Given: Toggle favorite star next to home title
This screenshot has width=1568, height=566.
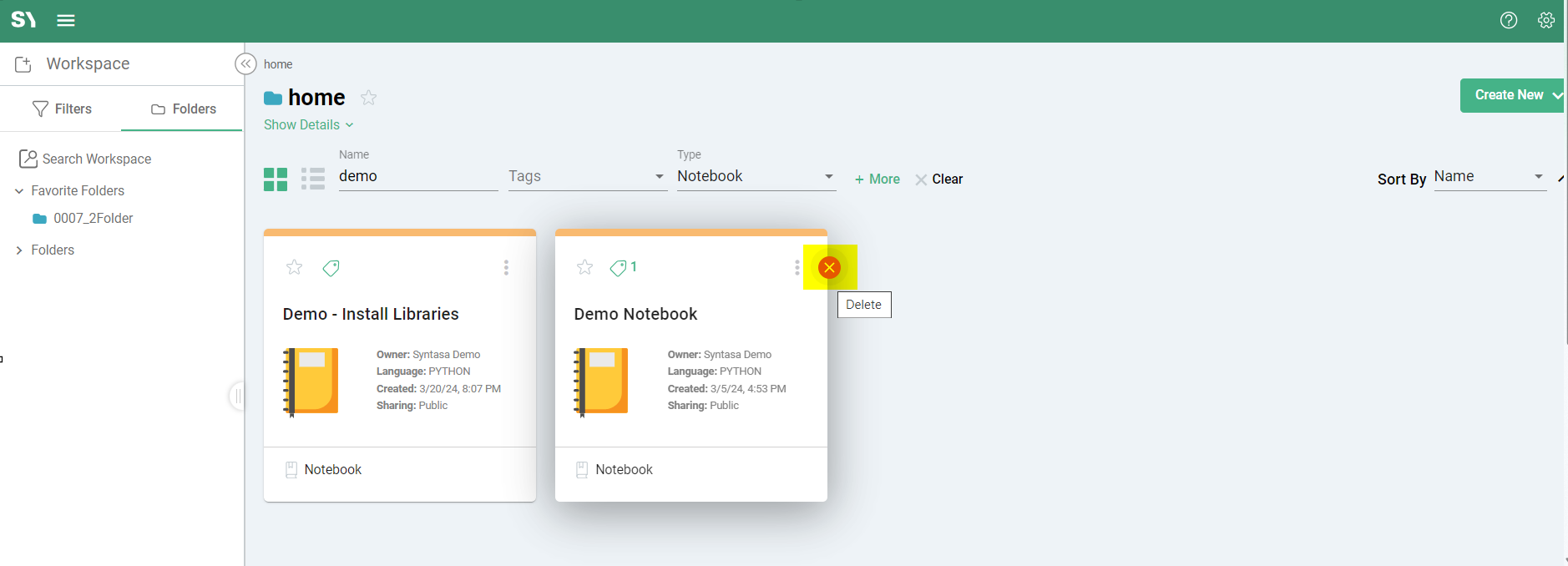Looking at the screenshot, I should pos(368,98).
